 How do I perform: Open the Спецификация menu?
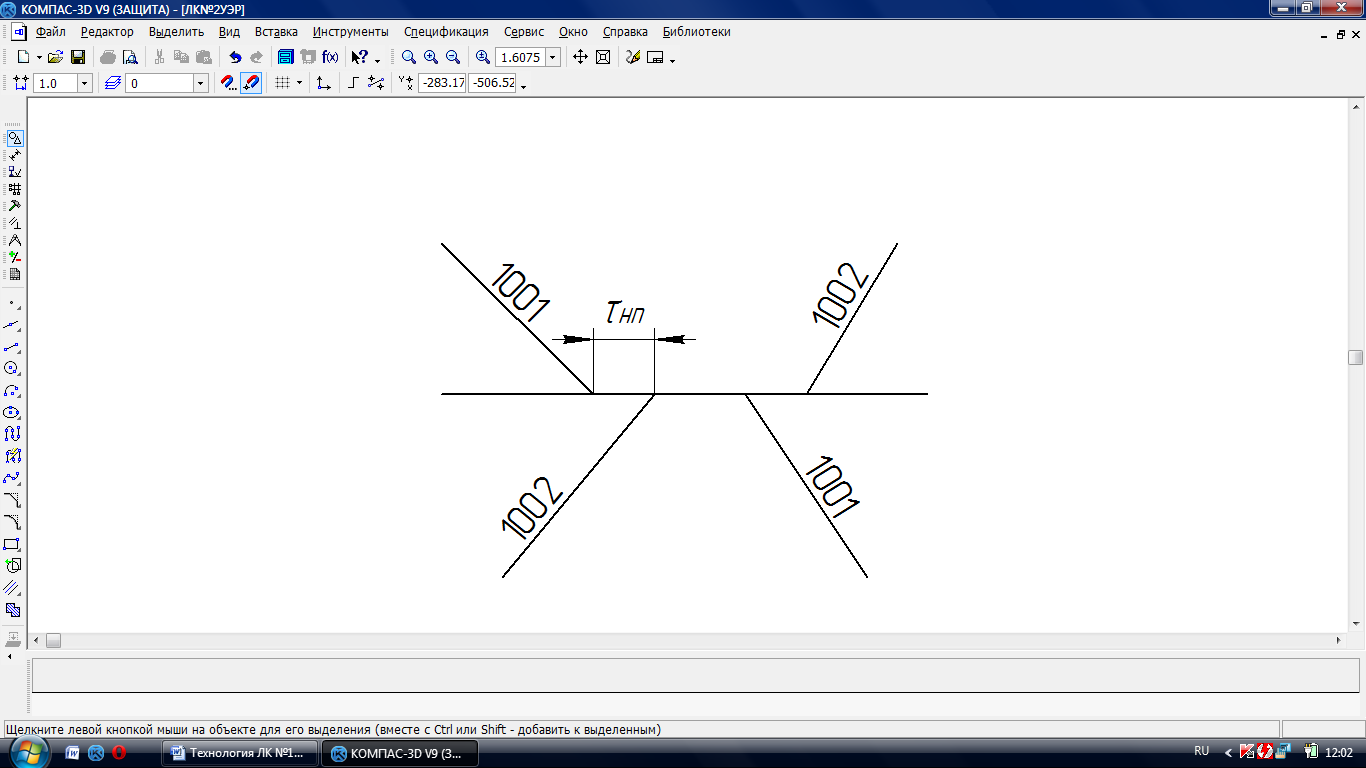click(x=446, y=32)
